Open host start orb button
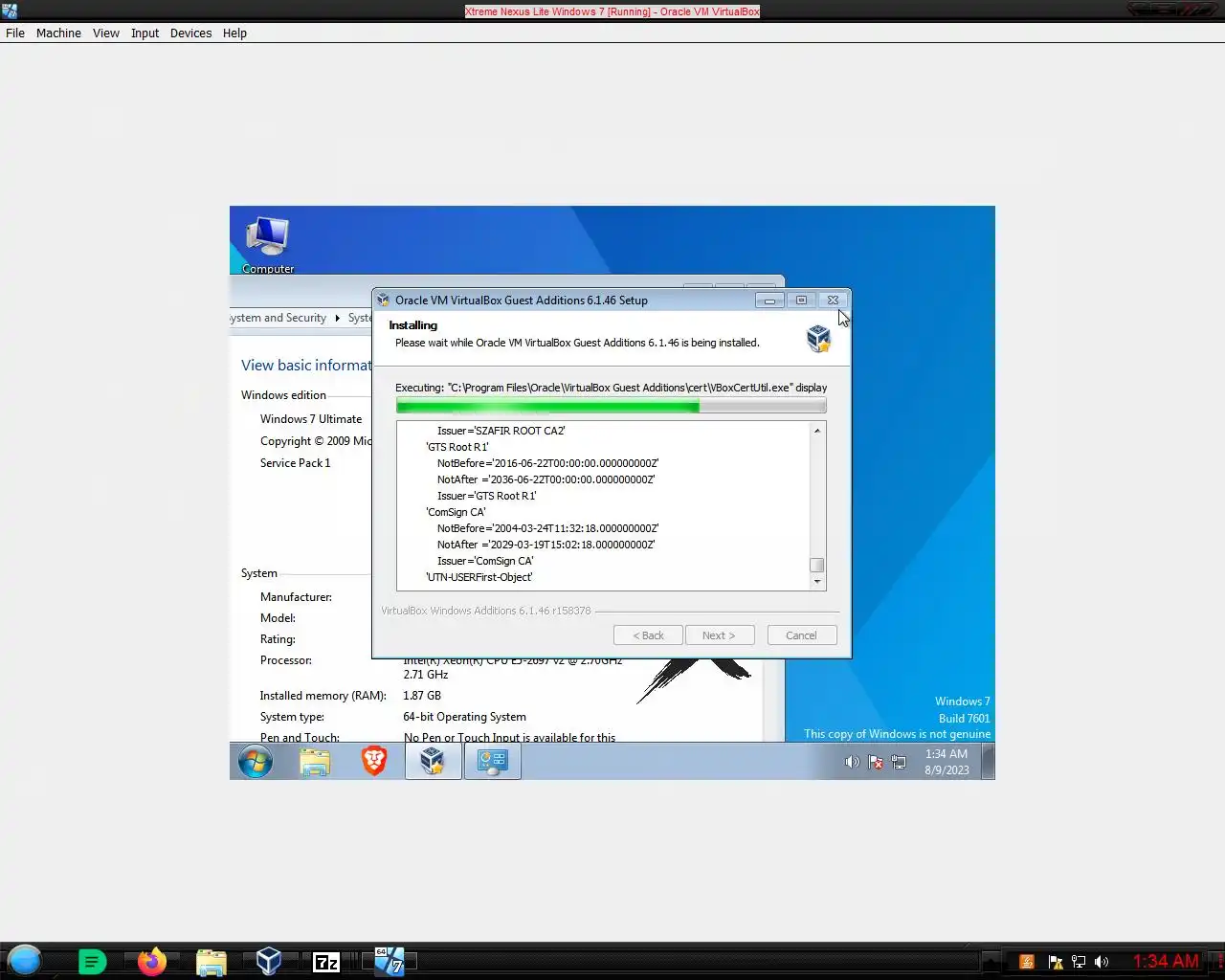 pyautogui.click(x=25, y=960)
